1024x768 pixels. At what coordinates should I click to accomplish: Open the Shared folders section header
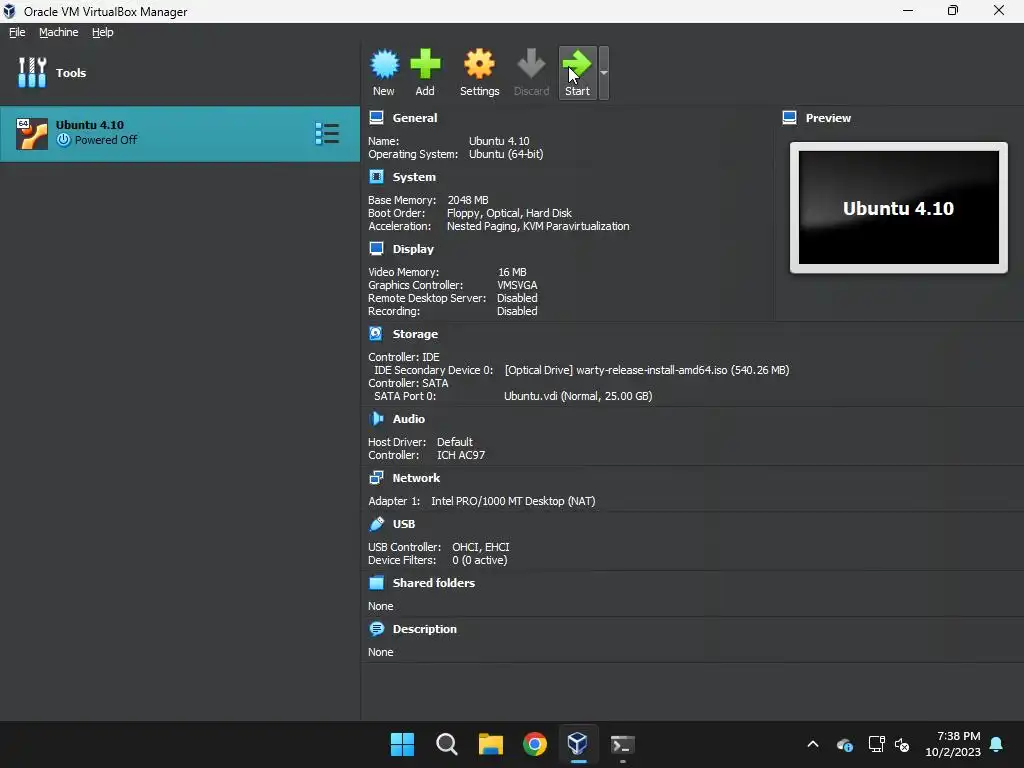(x=434, y=583)
